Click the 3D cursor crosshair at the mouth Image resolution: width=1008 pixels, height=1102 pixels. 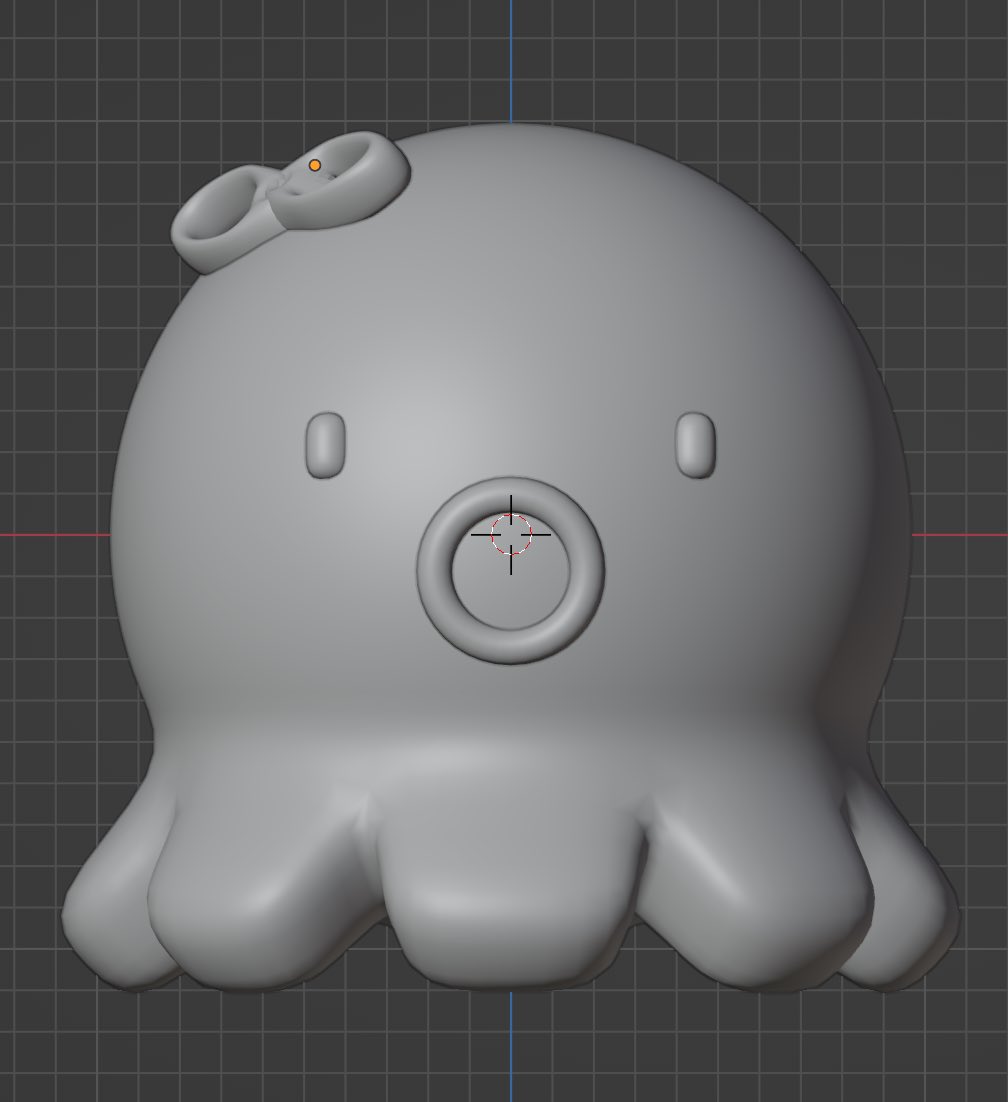(x=511, y=534)
